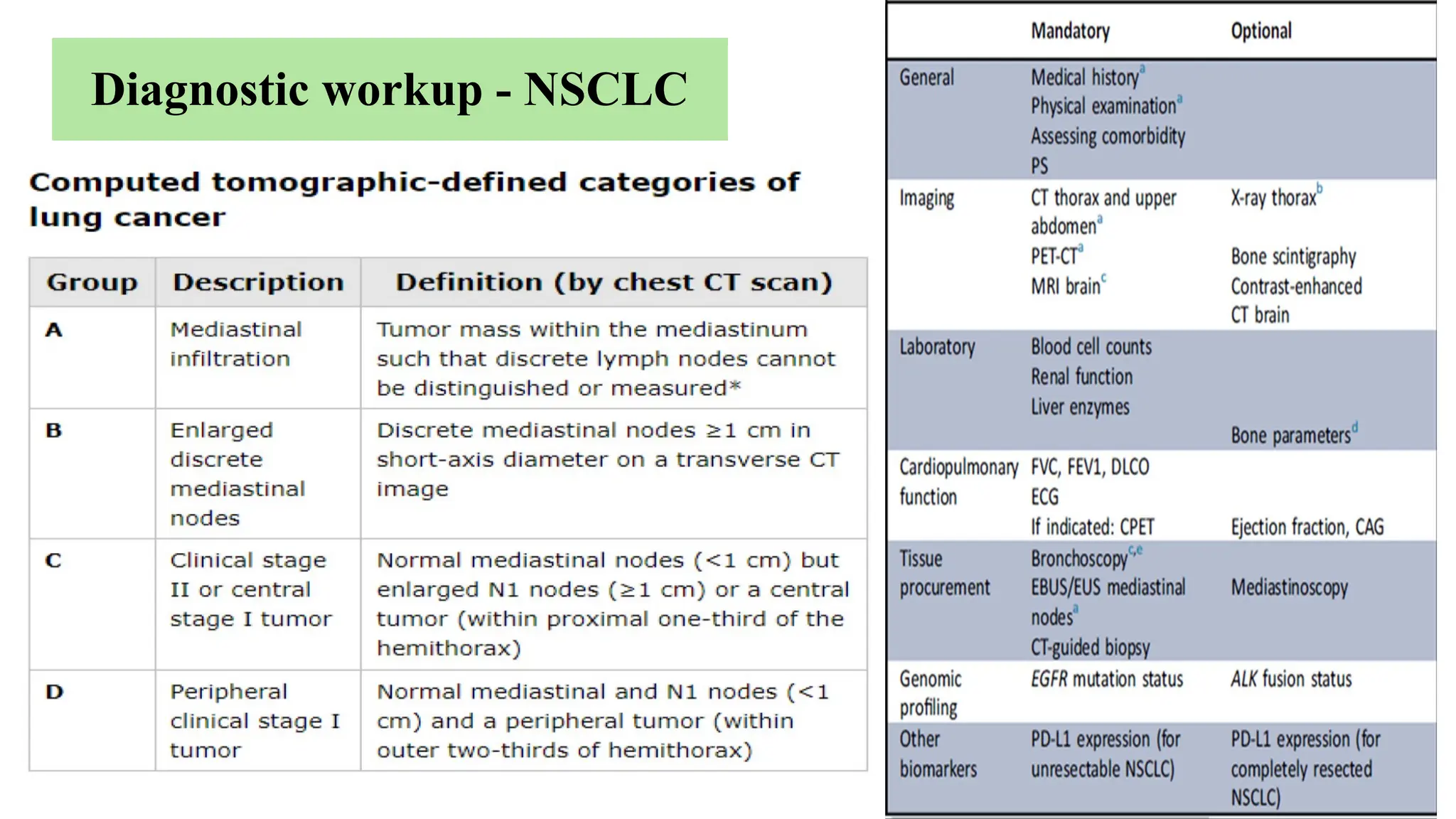Click 'Ejection fraction, CAG' entry

point(1307,528)
